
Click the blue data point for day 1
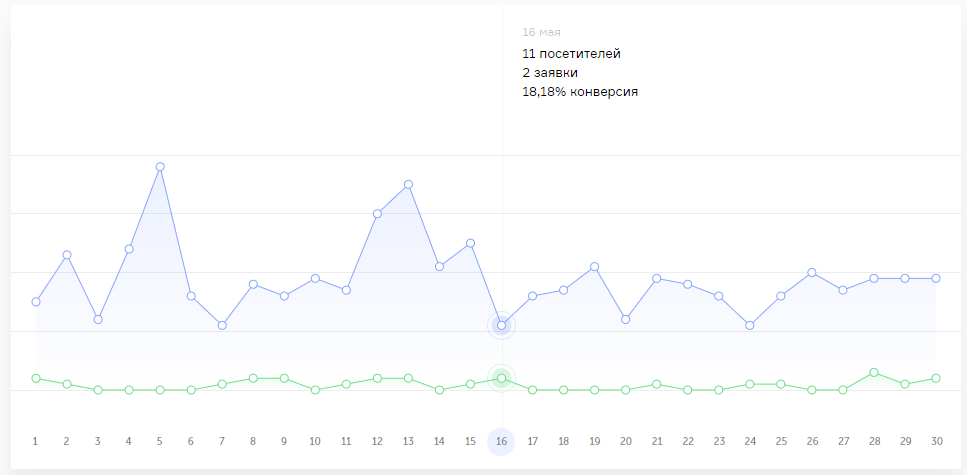[x=36, y=301]
